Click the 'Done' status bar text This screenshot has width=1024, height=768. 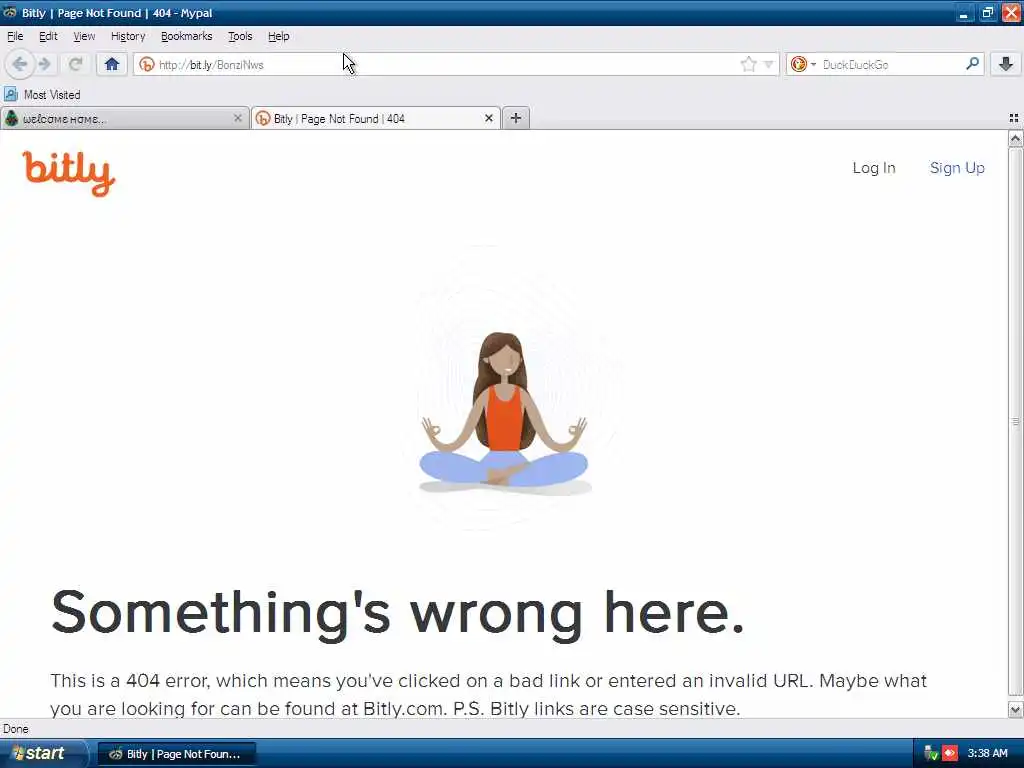(x=16, y=729)
